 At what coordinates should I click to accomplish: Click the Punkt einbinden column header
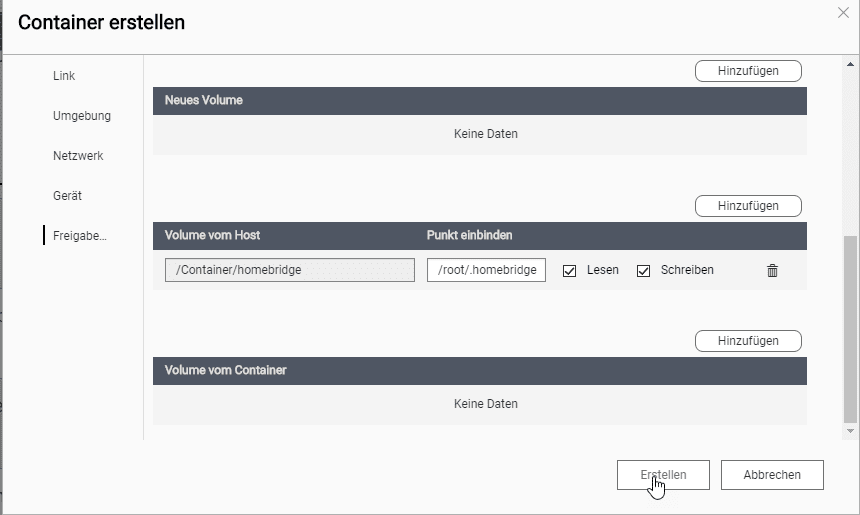click(x=469, y=235)
